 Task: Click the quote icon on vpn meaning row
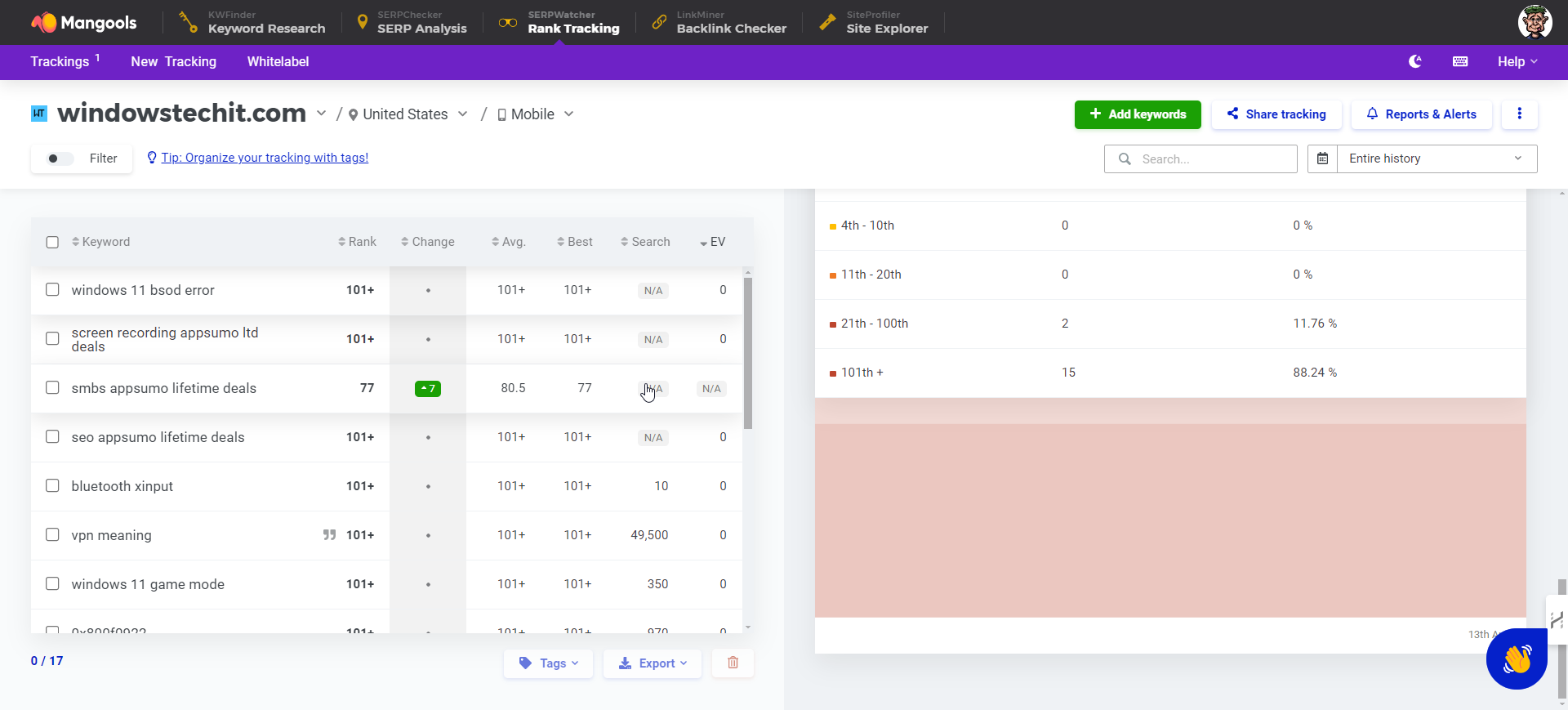click(x=329, y=535)
